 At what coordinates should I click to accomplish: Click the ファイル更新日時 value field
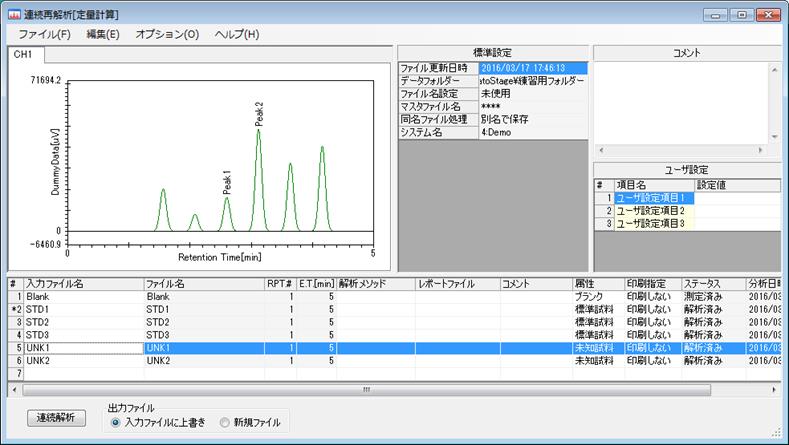(x=531, y=68)
